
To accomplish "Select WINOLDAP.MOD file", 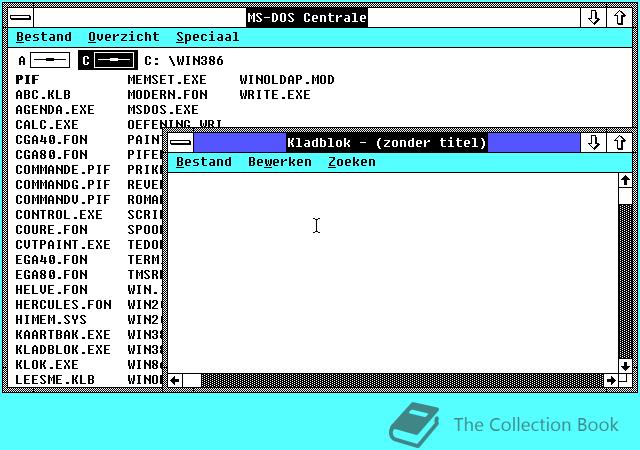I will point(287,80).
